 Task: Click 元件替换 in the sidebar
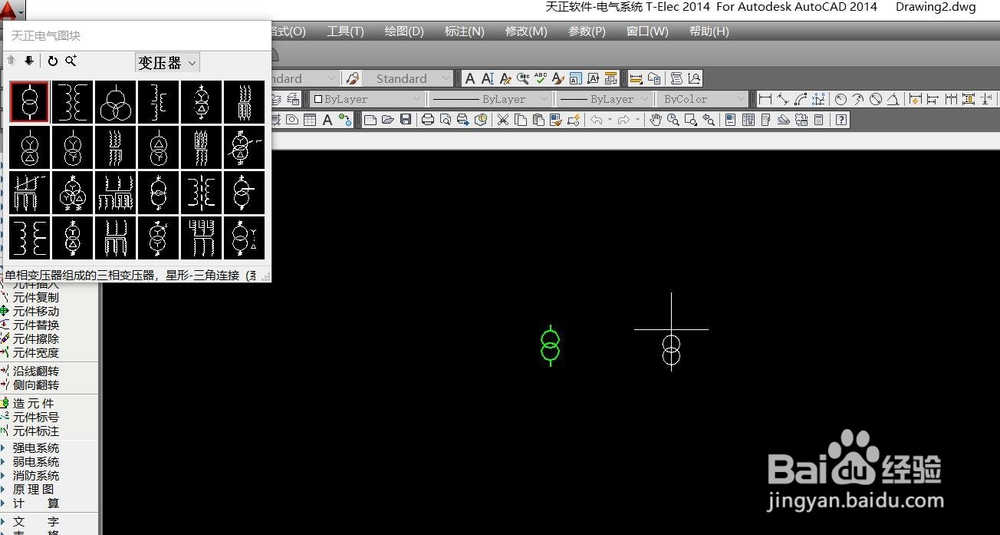pyautogui.click(x=36, y=325)
